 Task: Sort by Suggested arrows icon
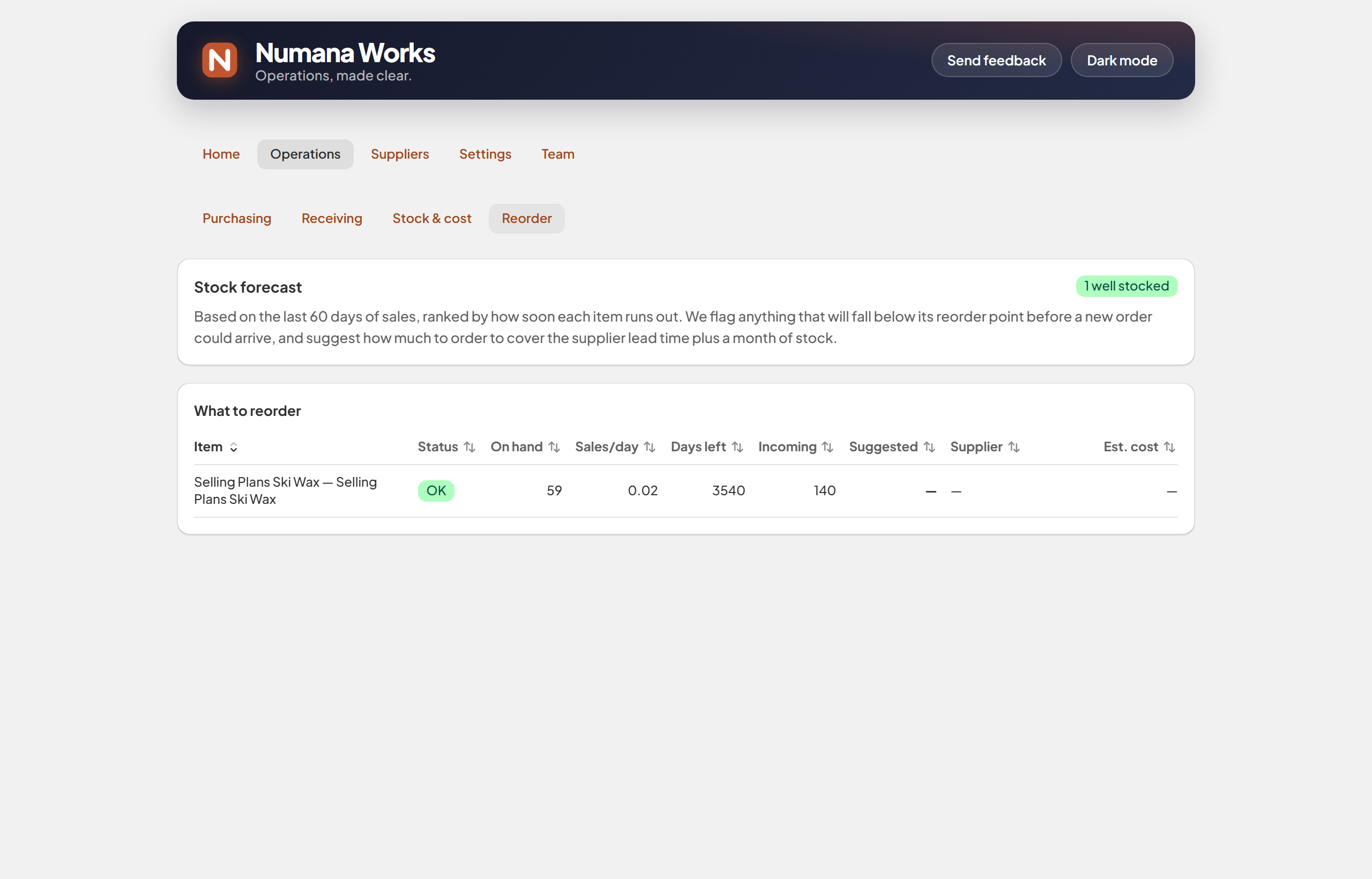click(x=929, y=447)
